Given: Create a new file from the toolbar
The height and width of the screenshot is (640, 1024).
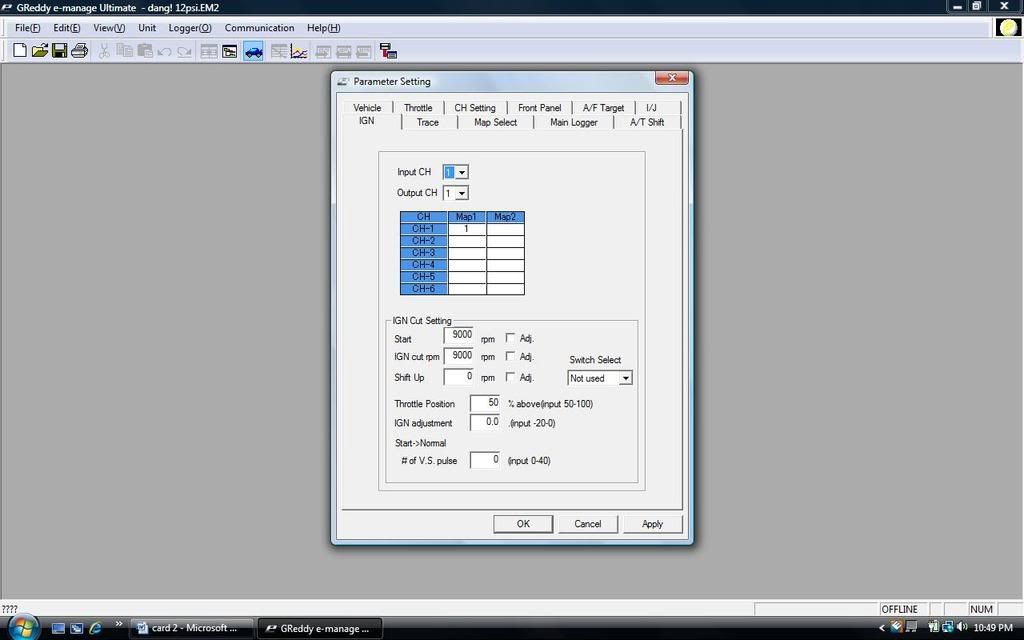Looking at the screenshot, I should 20,51.
